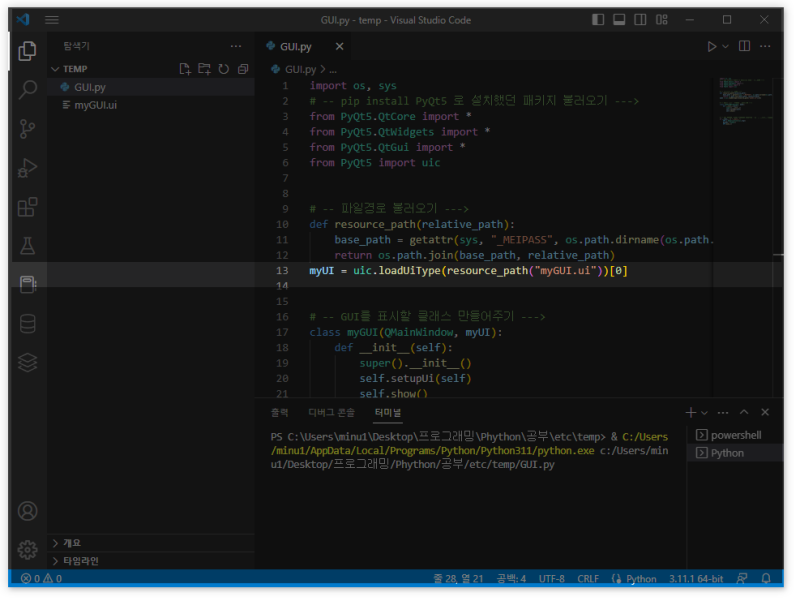Image resolution: width=800 pixels, height=601 pixels.
Task: Expand the 개요 outline section
Action: click(72, 543)
